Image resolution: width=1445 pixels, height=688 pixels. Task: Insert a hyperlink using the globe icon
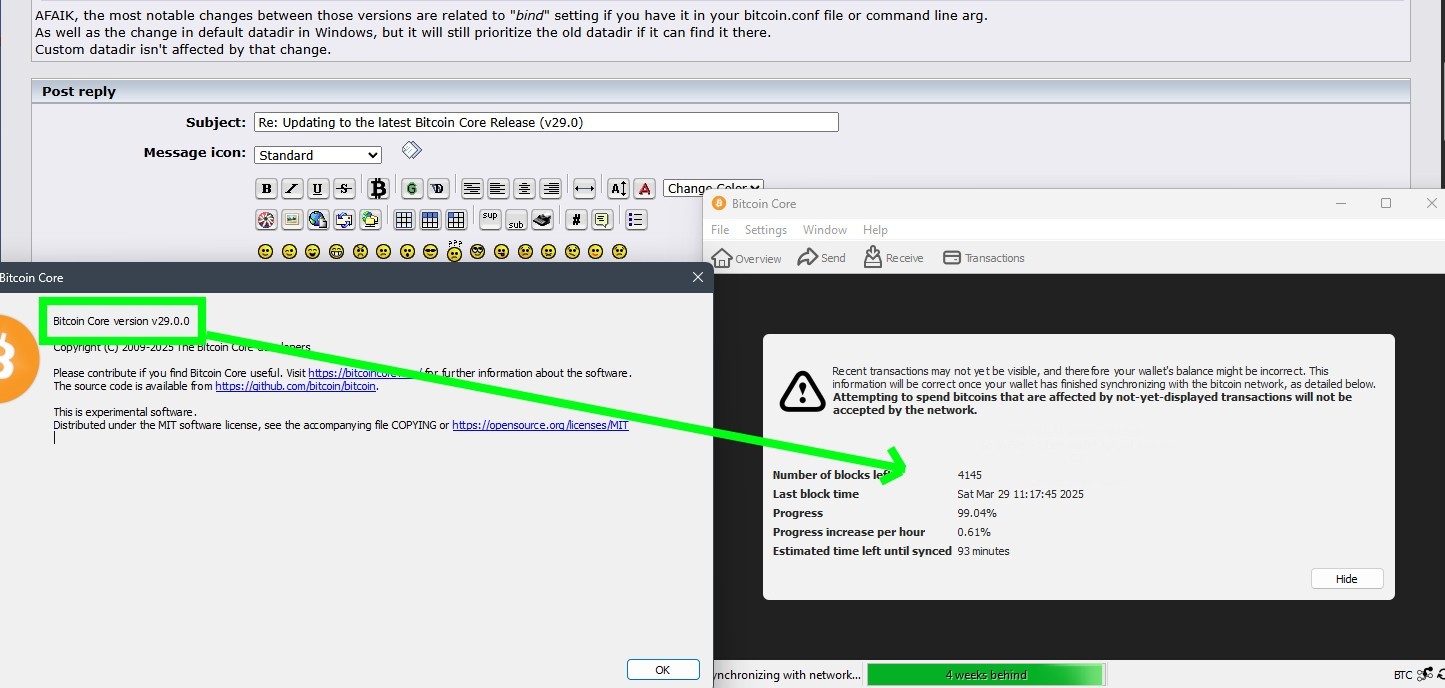pos(318,219)
